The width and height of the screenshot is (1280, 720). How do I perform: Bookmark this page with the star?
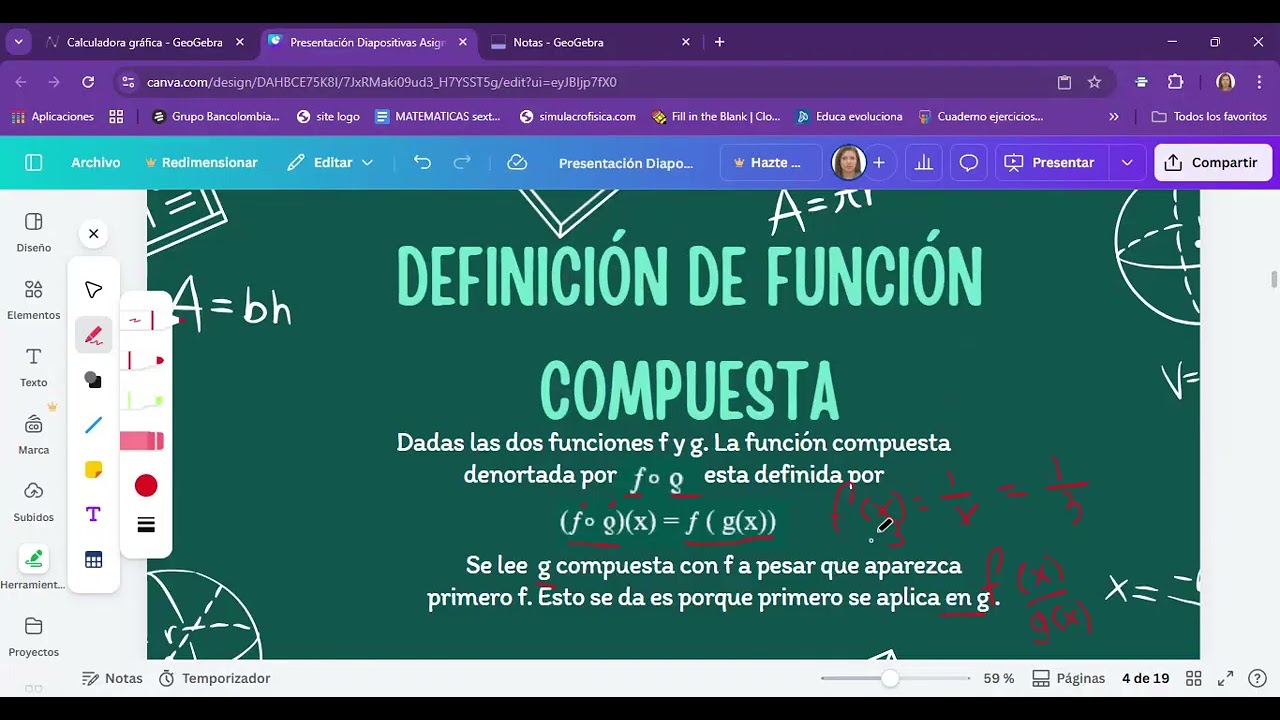tap(1094, 82)
